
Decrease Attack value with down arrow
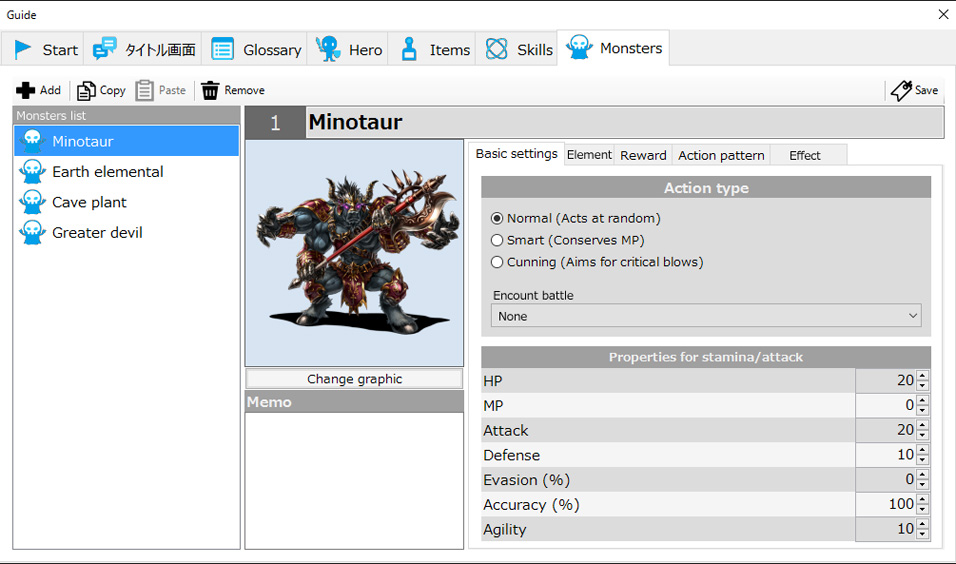coord(922,435)
